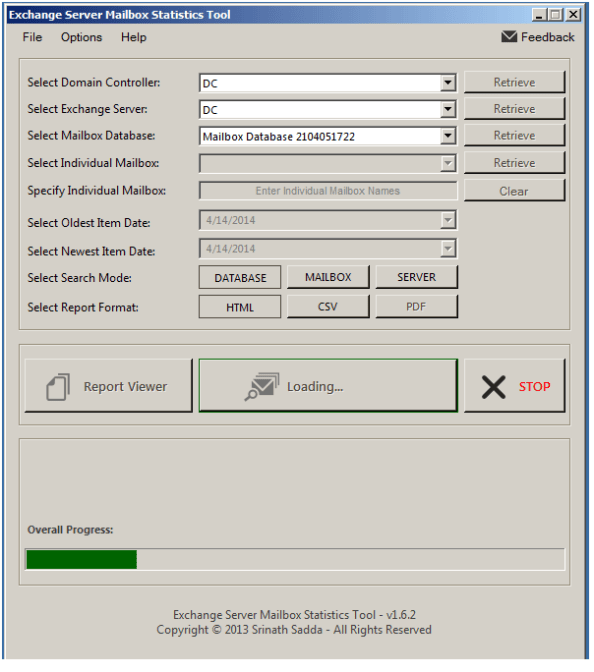Screen dimensions: 594x672
Task: Click the Loading search button
Action: click(328, 386)
